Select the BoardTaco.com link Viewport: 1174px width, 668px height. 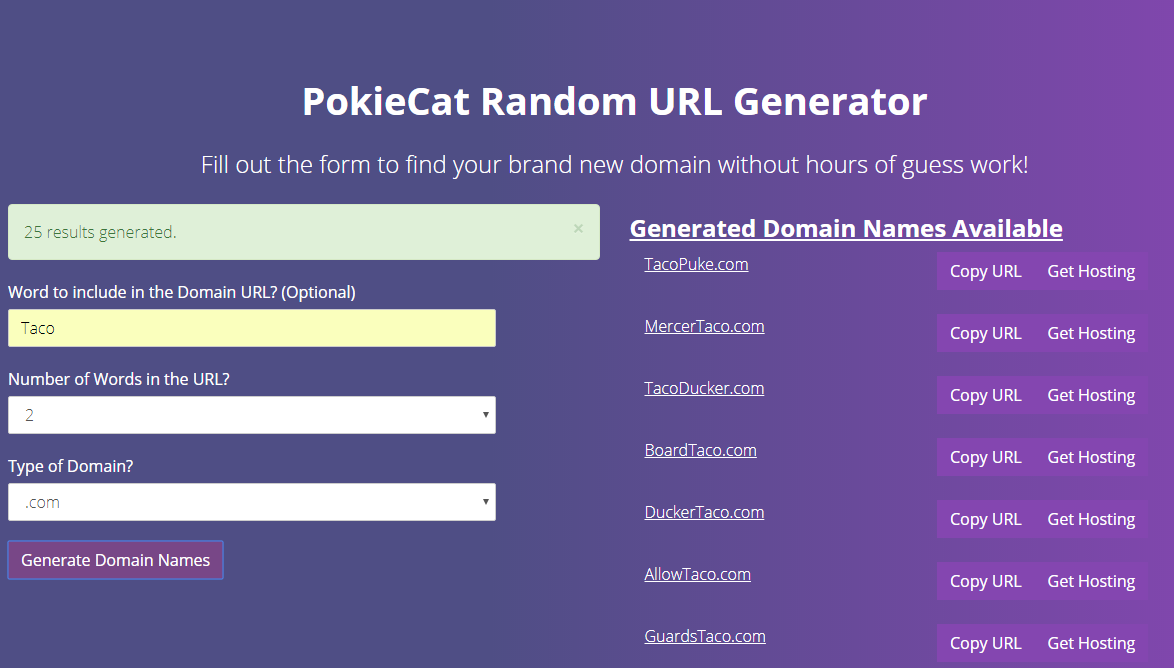click(700, 450)
